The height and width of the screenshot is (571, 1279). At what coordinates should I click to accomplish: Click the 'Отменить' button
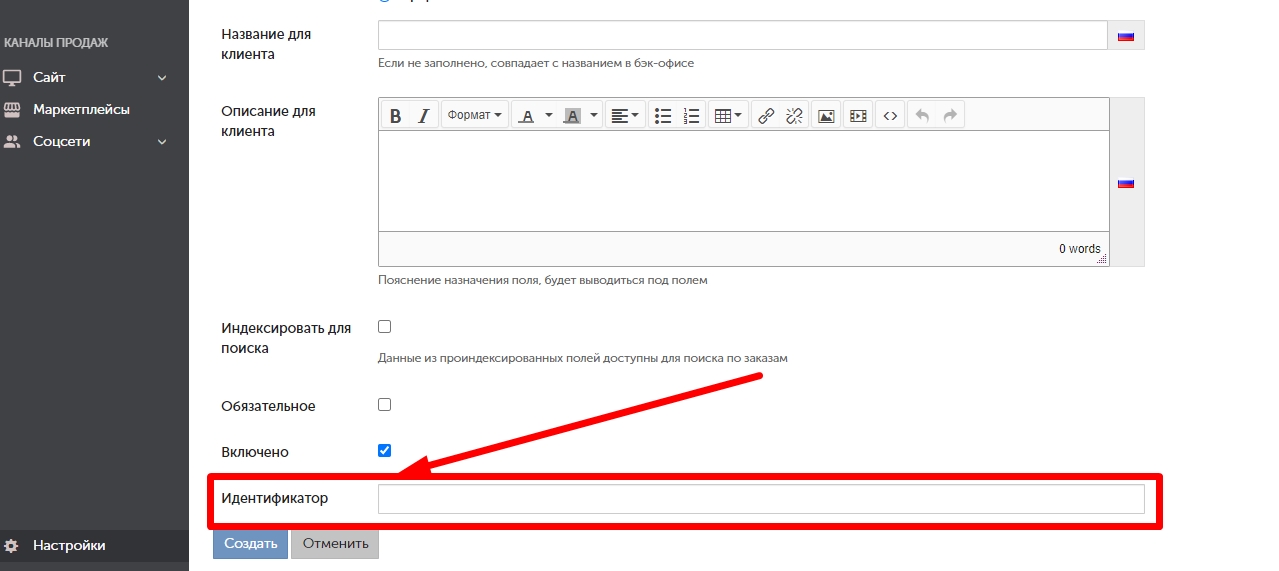coord(335,544)
